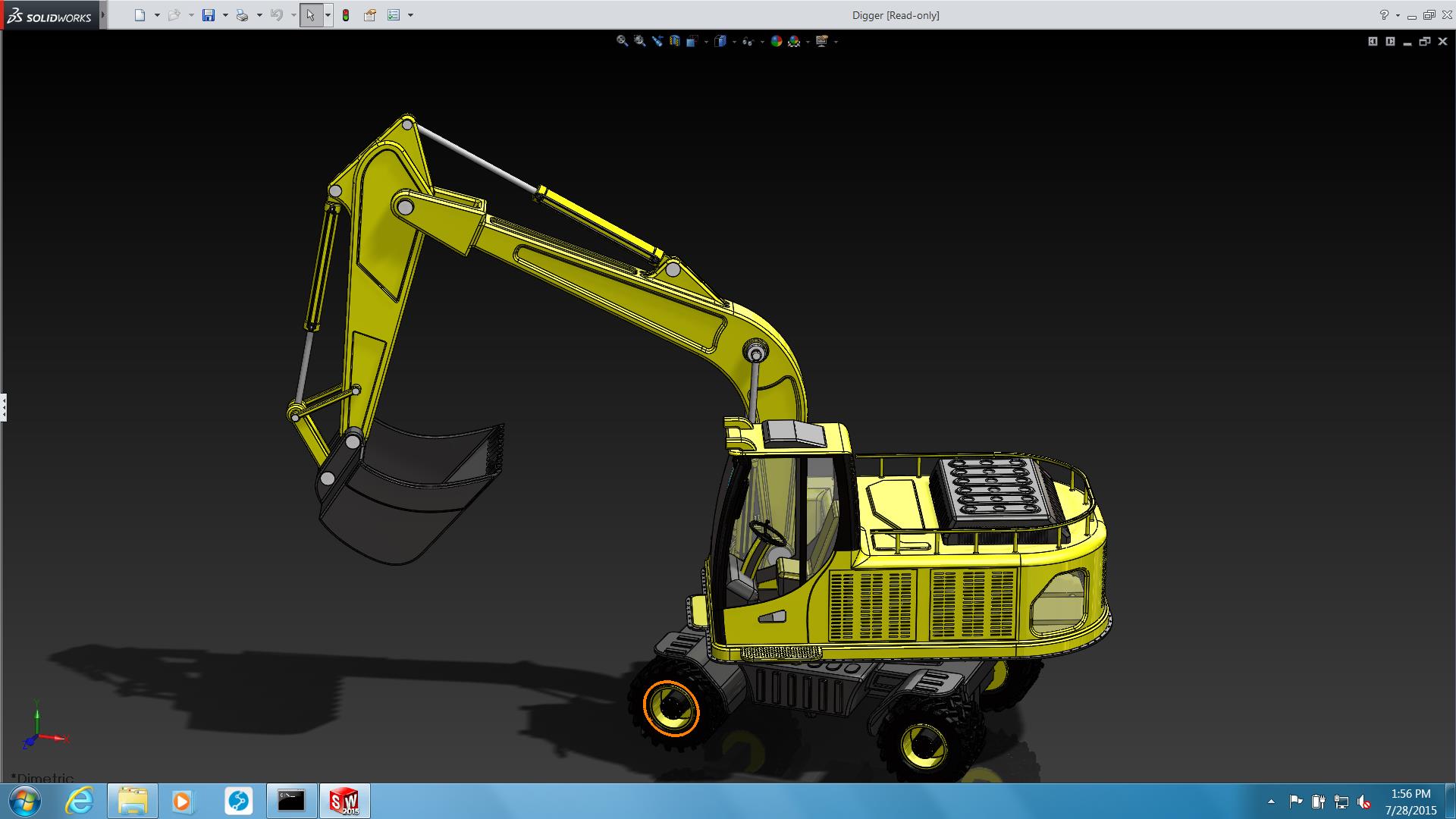Open the File Properties icon
This screenshot has height=819, width=1456.
370,15
